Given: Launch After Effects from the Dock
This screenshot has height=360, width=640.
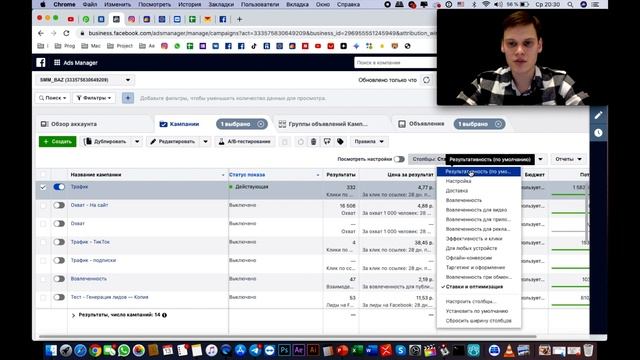Looking at the screenshot, I should tap(298, 350).
